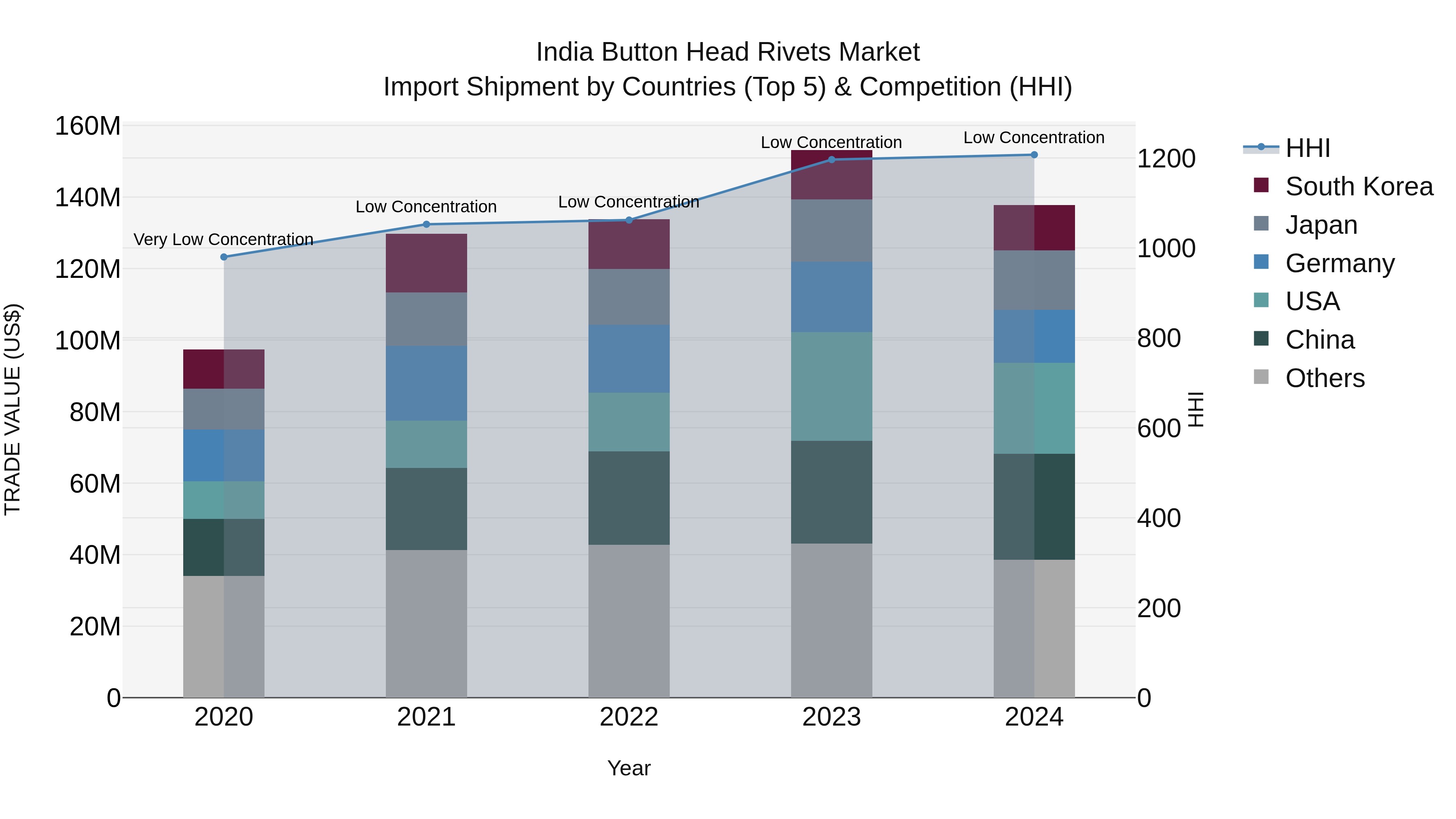Click the Japan legend color swatch

[x=1261, y=223]
